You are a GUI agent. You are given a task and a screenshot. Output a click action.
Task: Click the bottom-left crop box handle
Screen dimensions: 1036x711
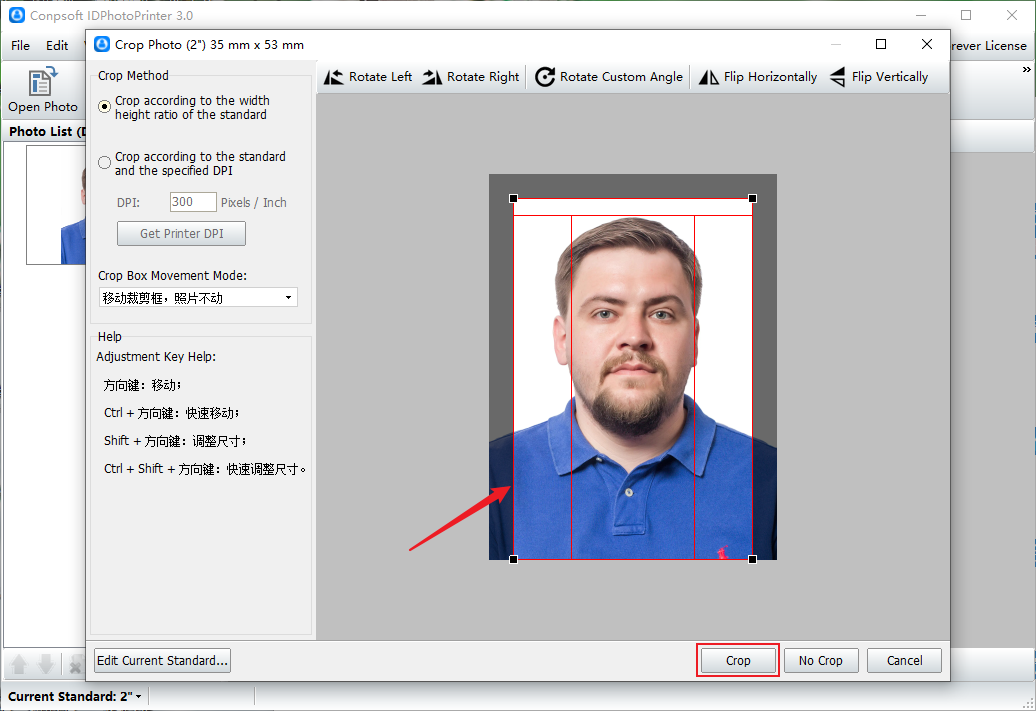(x=513, y=559)
